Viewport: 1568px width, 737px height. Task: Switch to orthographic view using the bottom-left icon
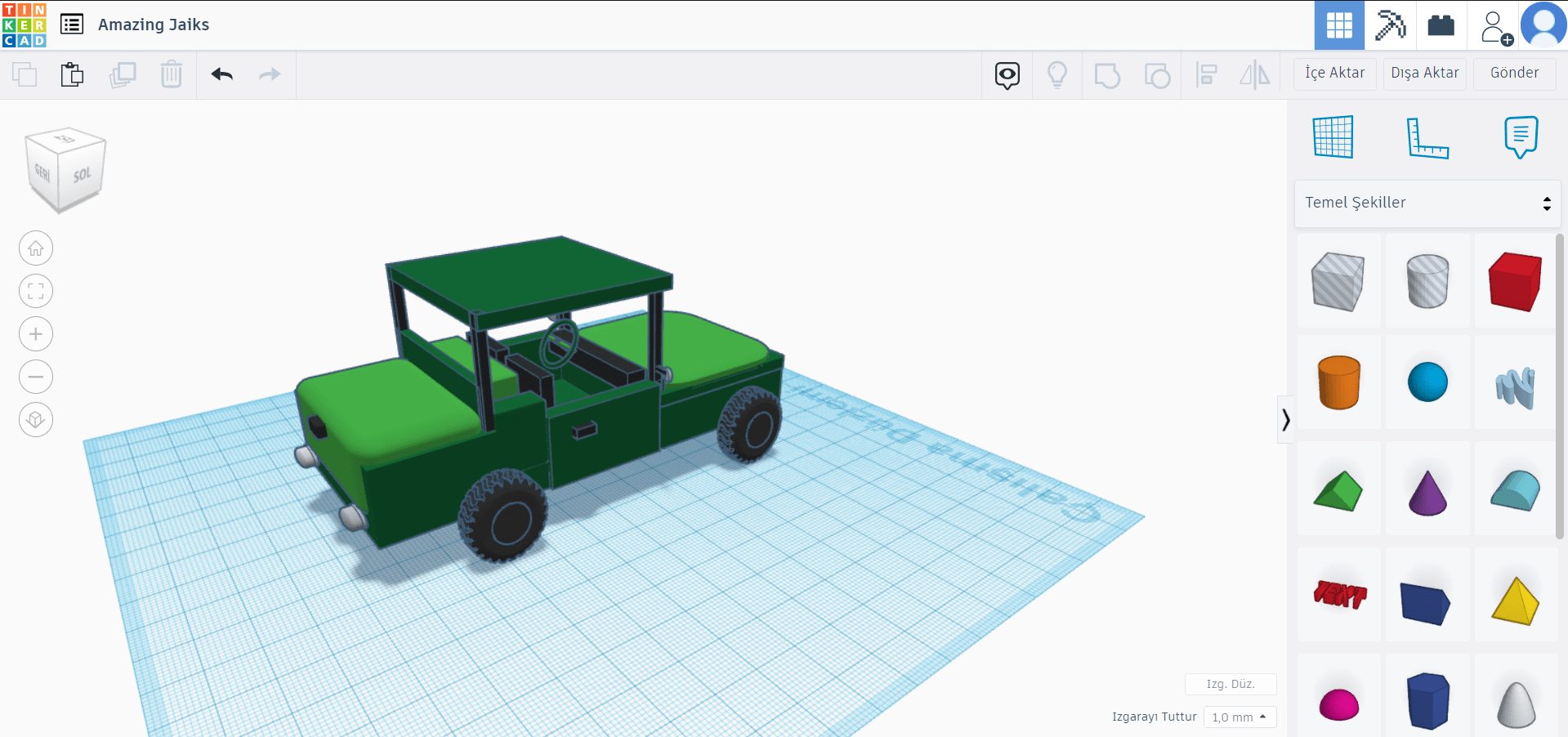(35, 419)
